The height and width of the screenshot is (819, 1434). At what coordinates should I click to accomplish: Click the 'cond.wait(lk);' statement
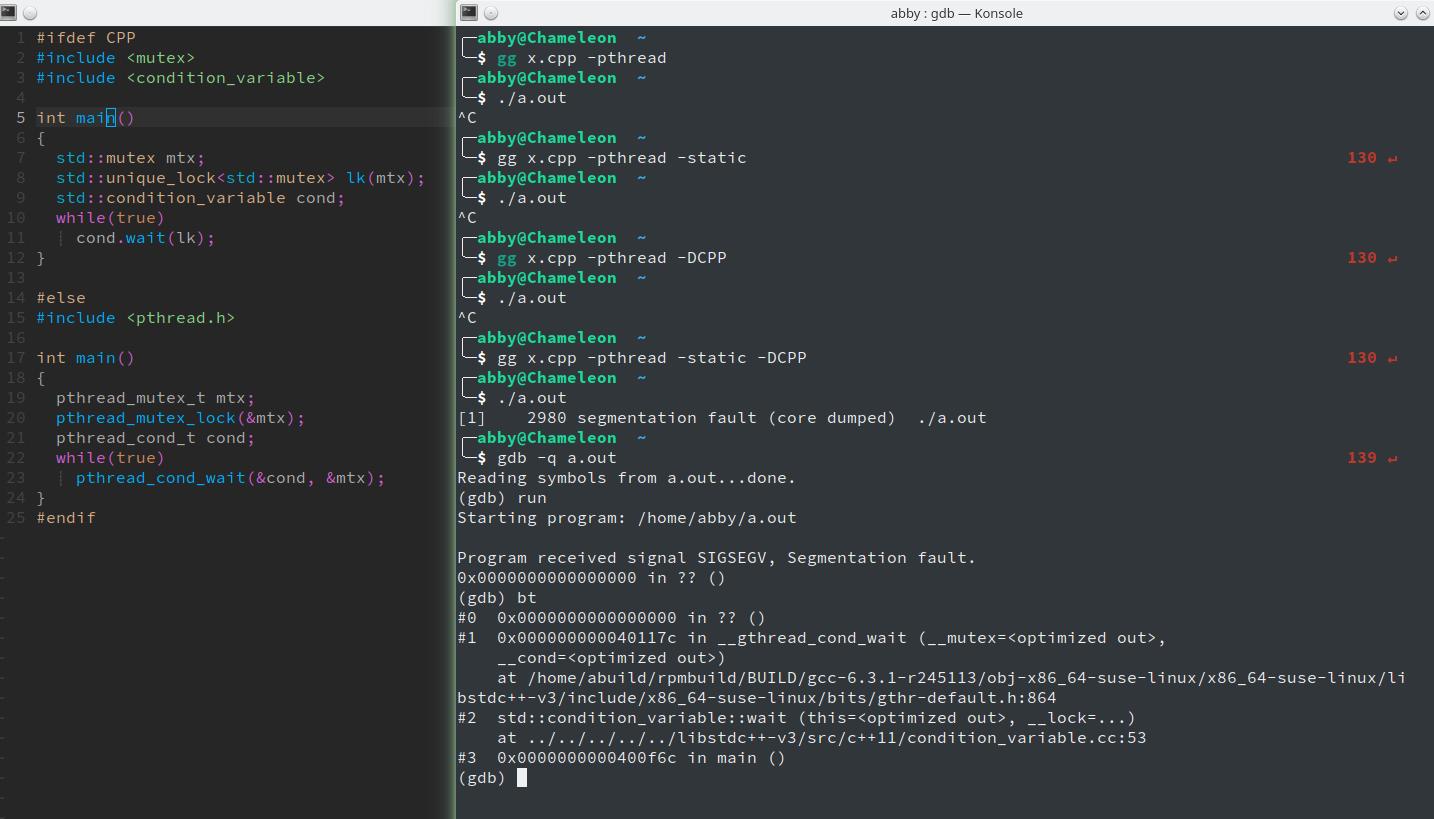pyautogui.click(x=146, y=238)
